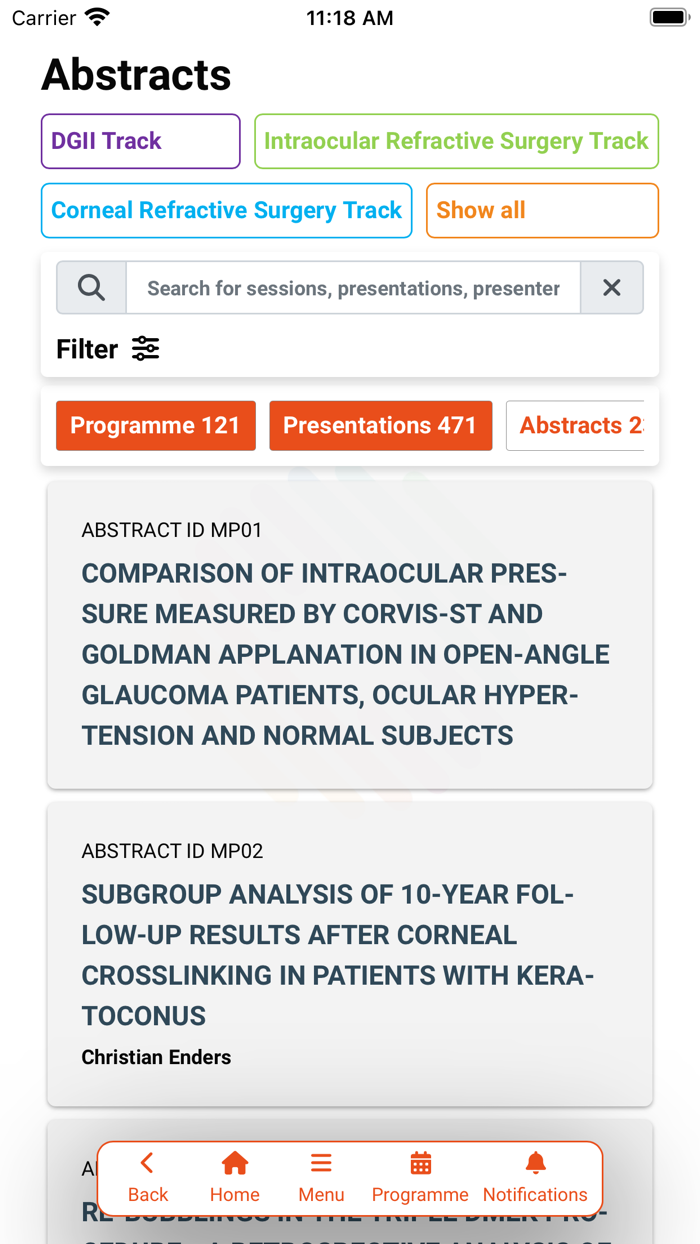Go Home using the house icon
The width and height of the screenshot is (700, 1244).
click(x=234, y=1163)
